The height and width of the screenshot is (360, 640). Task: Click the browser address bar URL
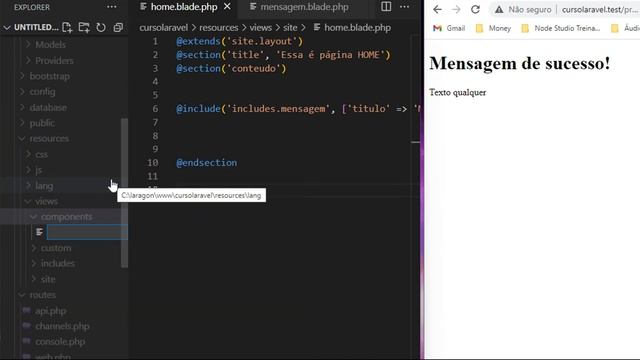(x=600, y=9)
